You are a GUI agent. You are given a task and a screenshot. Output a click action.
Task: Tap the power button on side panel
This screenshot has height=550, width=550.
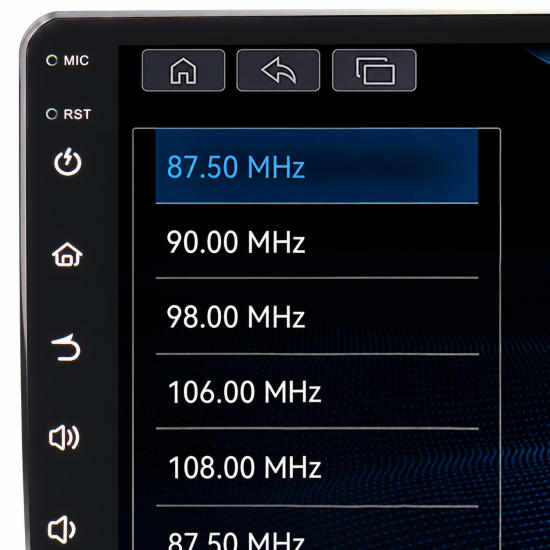click(68, 162)
